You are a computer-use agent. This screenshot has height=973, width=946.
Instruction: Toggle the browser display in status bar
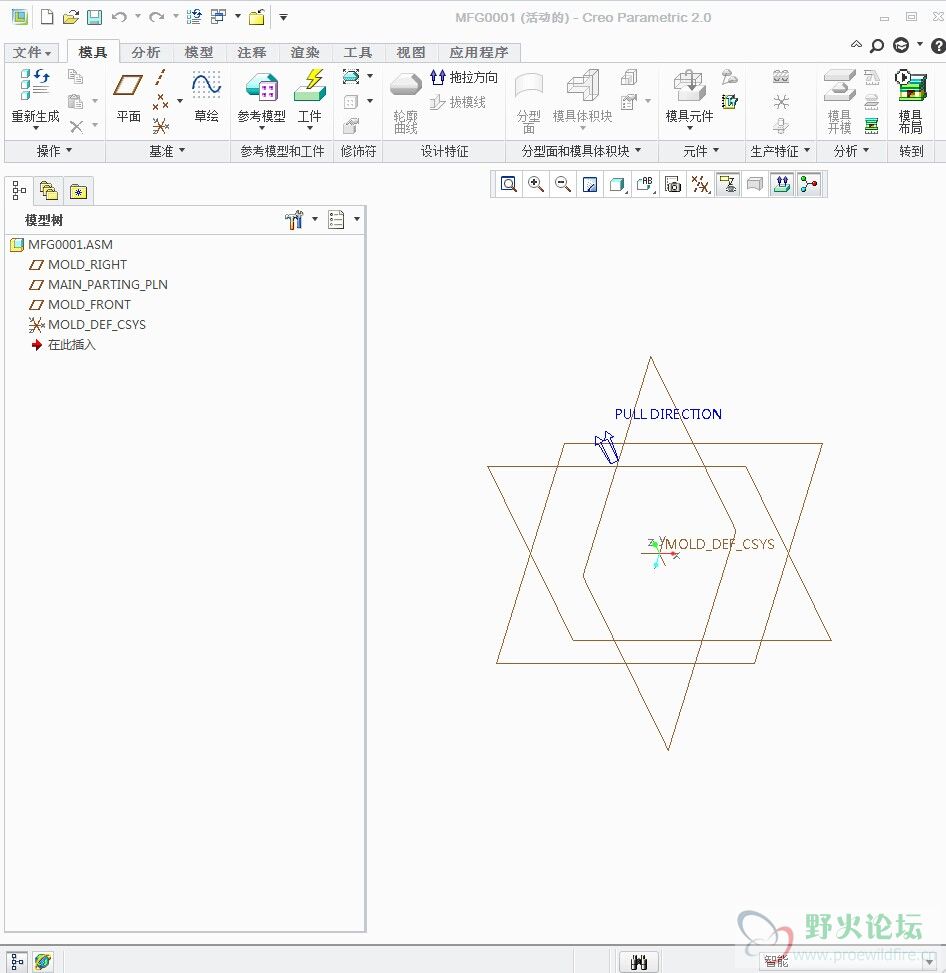pyautogui.click(x=43, y=962)
